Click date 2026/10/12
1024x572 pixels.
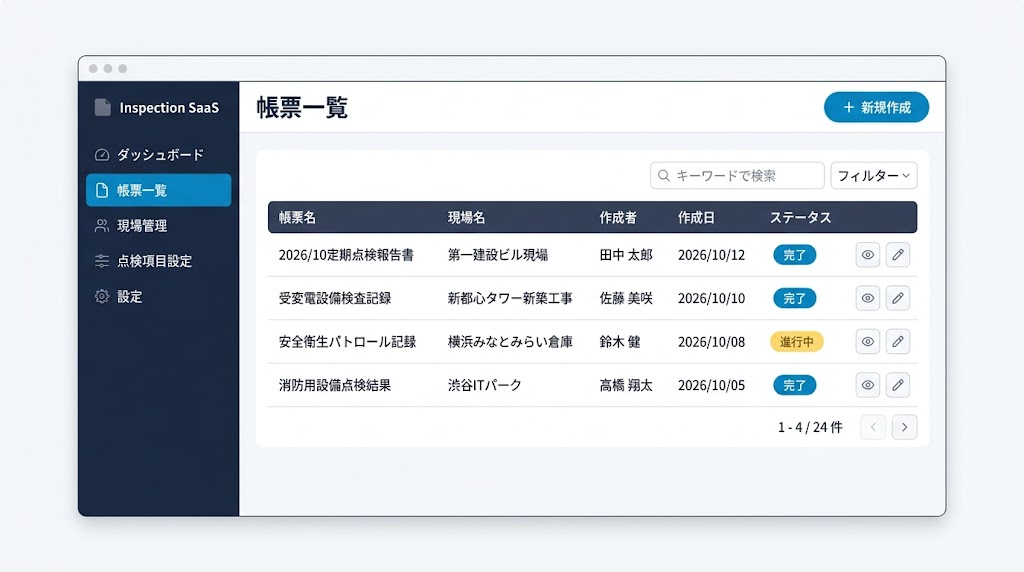[711, 255]
